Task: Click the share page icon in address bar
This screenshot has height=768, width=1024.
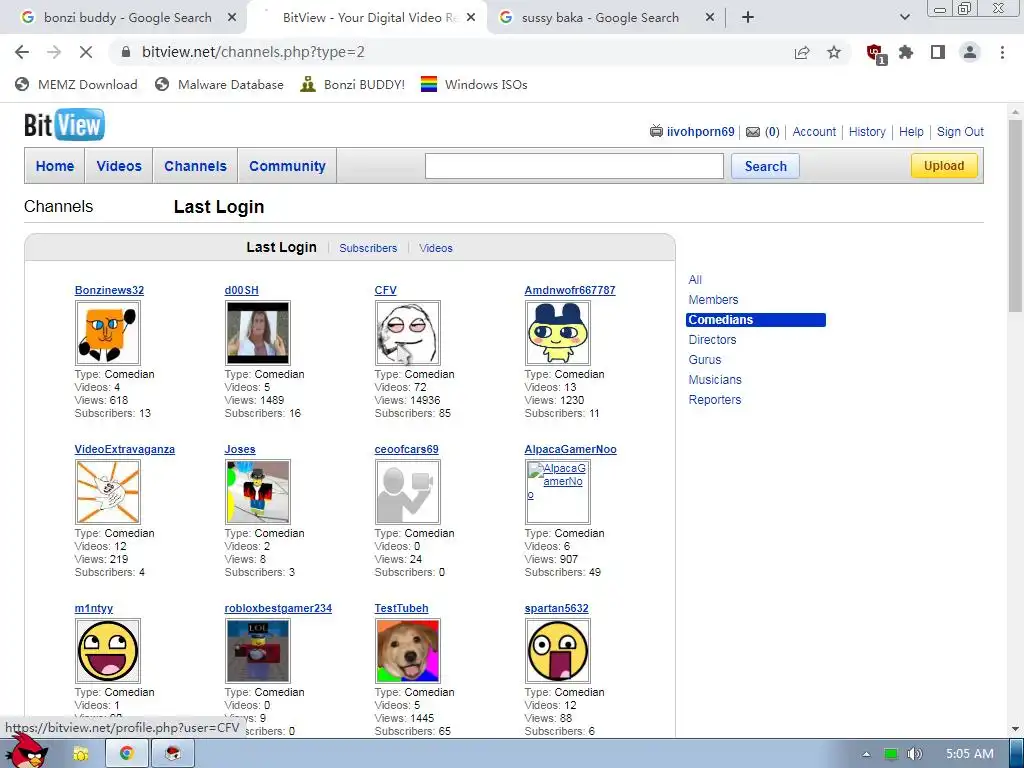Action: point(802,52)
